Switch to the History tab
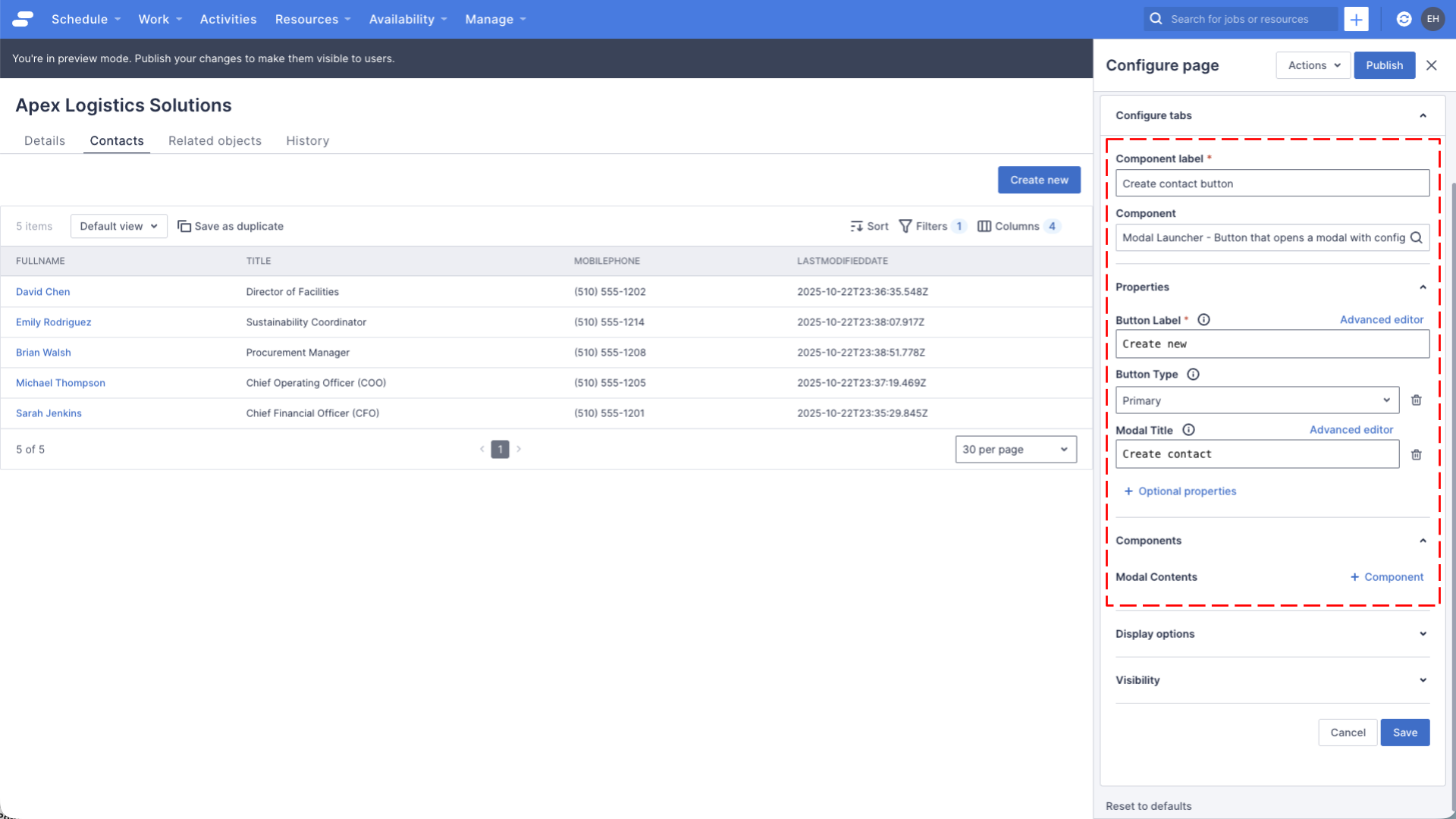Screen dimensions: 1456x819 point(307,141)
